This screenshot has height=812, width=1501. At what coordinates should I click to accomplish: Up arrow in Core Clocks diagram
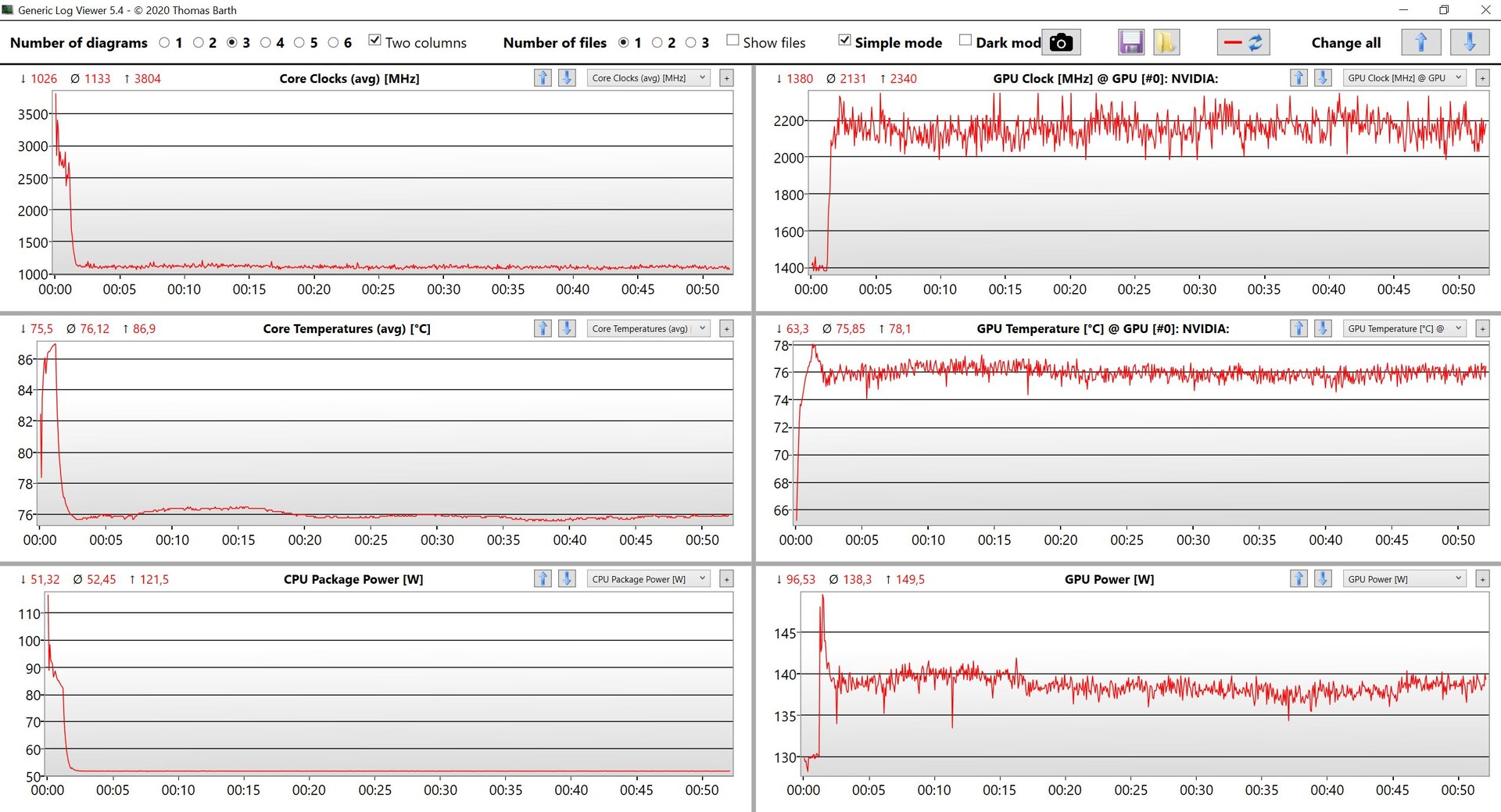pyautogui.click(x=543, y=77)
